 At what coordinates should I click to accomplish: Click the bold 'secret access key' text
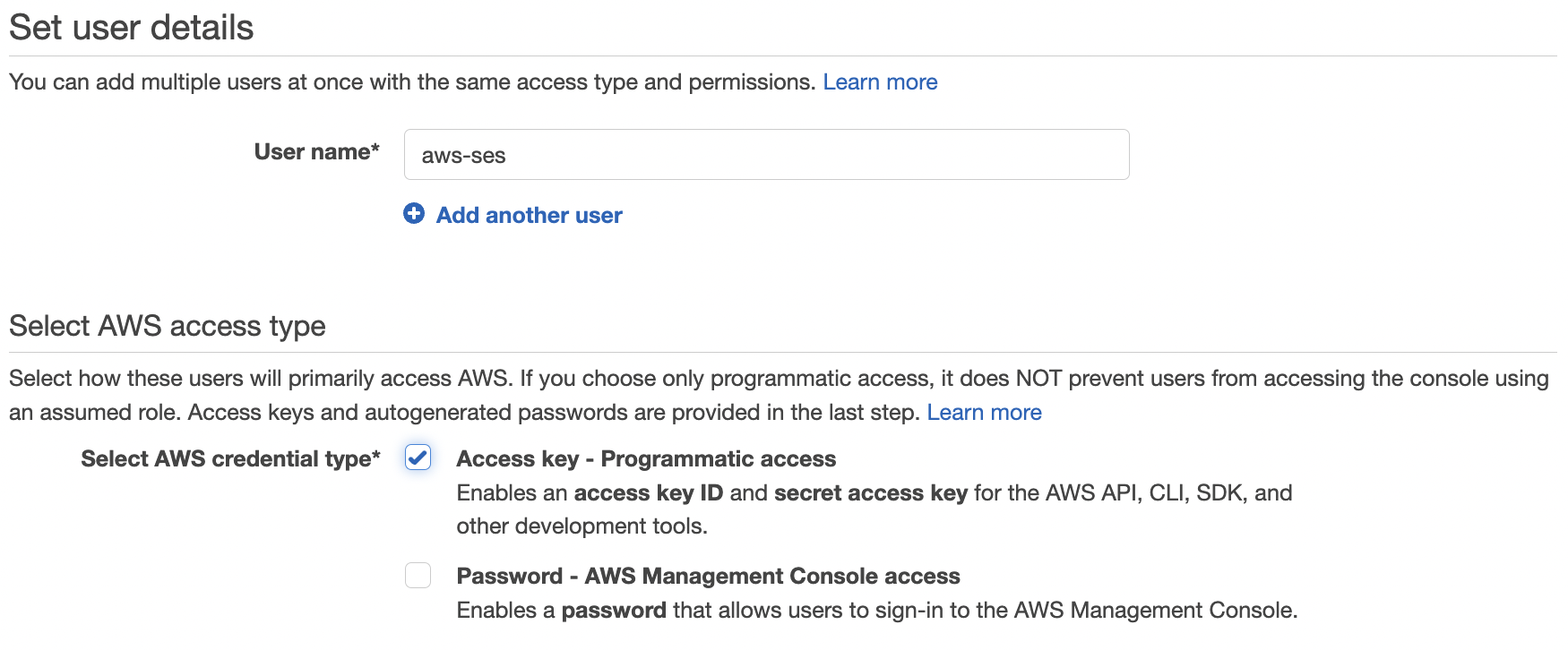pos(871,492)
